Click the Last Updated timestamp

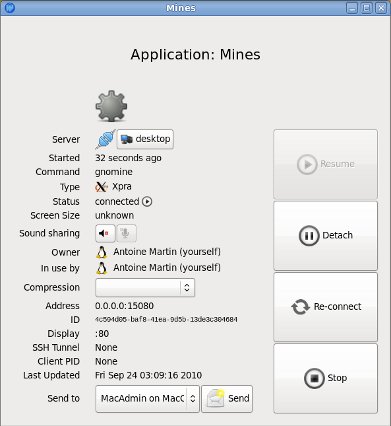point(148,375)
